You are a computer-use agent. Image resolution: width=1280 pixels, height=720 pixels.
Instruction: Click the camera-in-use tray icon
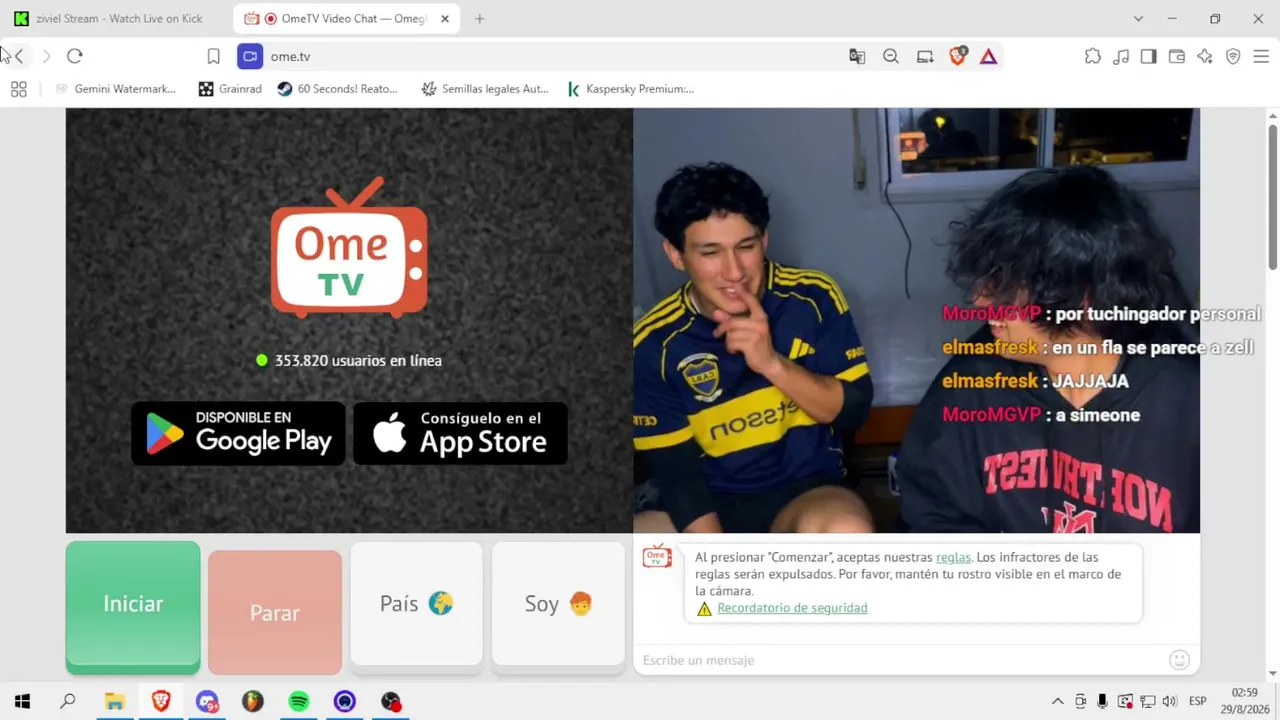pyautogui.click(x=1081, y=701)
